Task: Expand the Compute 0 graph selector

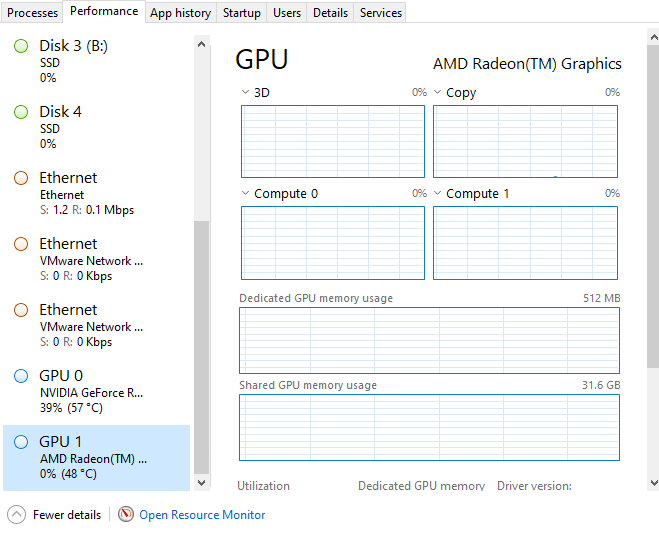Action: [x=246, y=194]
